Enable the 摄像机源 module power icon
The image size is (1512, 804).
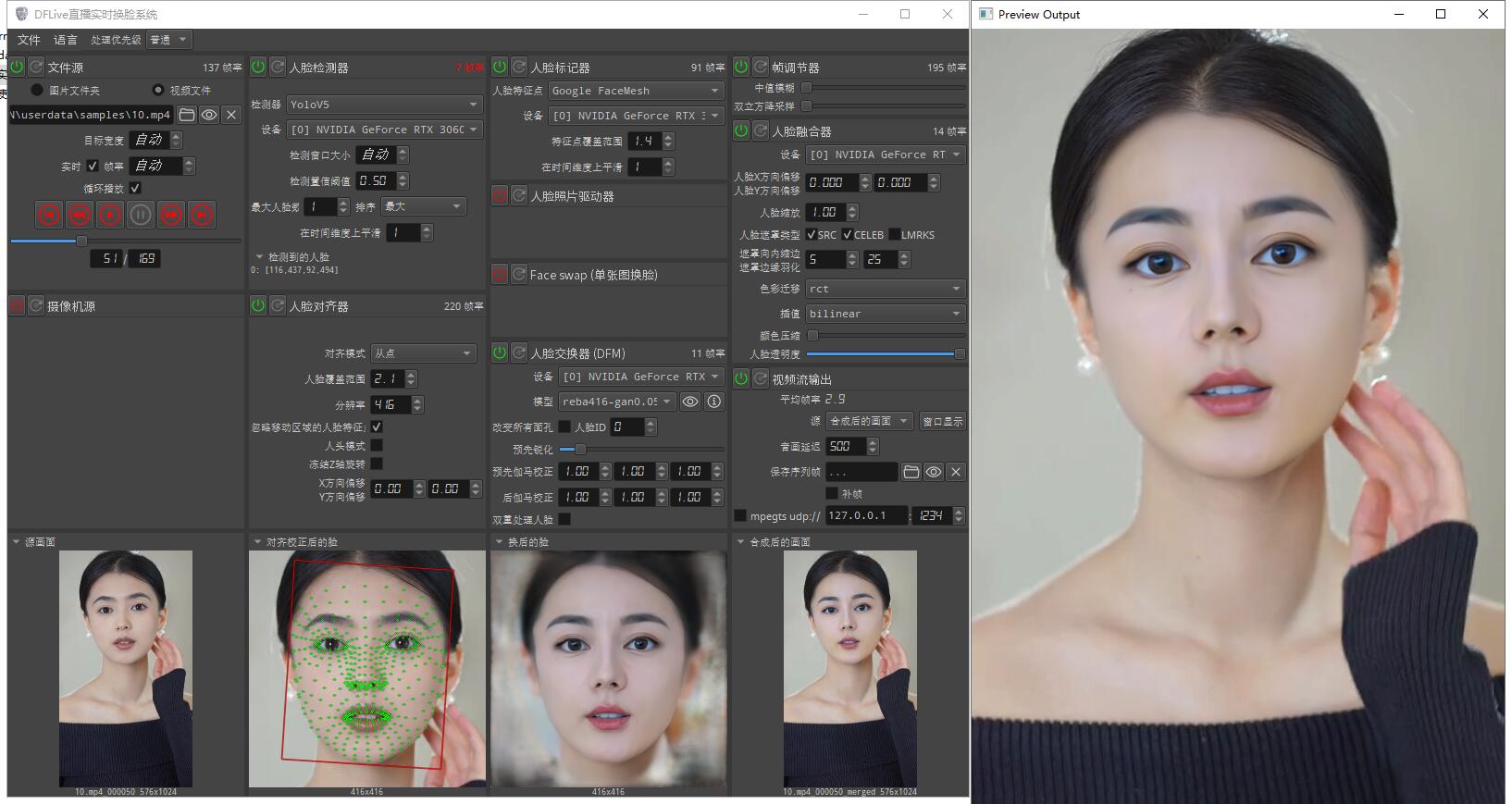[x=17, y=305]
